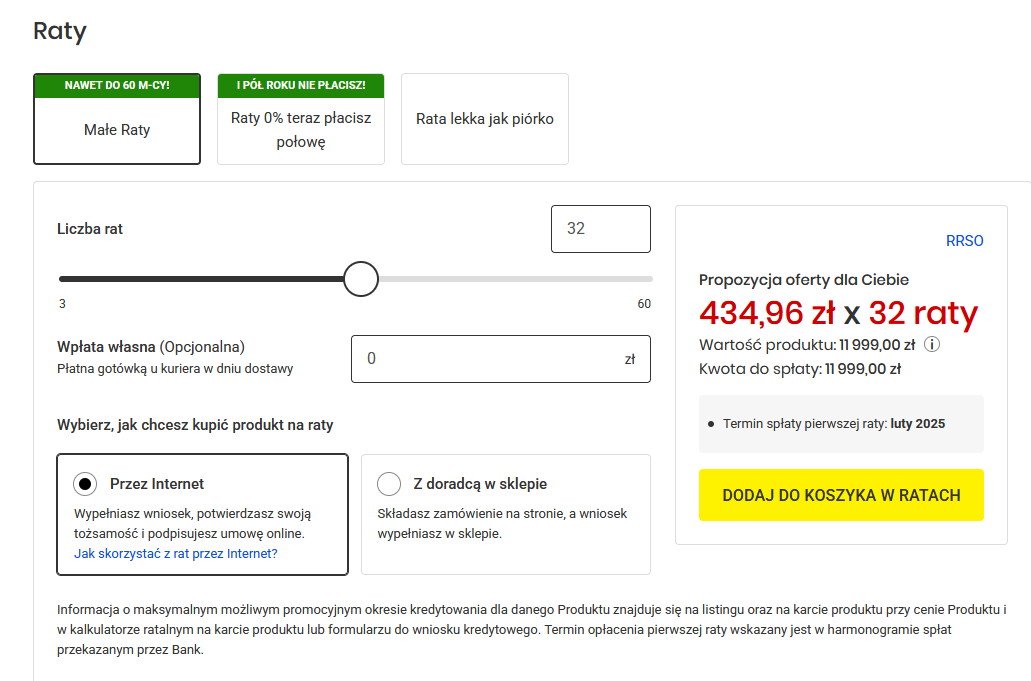Viewport: 1031px width, 681px height.
Task: Click the unfilled slider track near 60
Action: (600, 279)
